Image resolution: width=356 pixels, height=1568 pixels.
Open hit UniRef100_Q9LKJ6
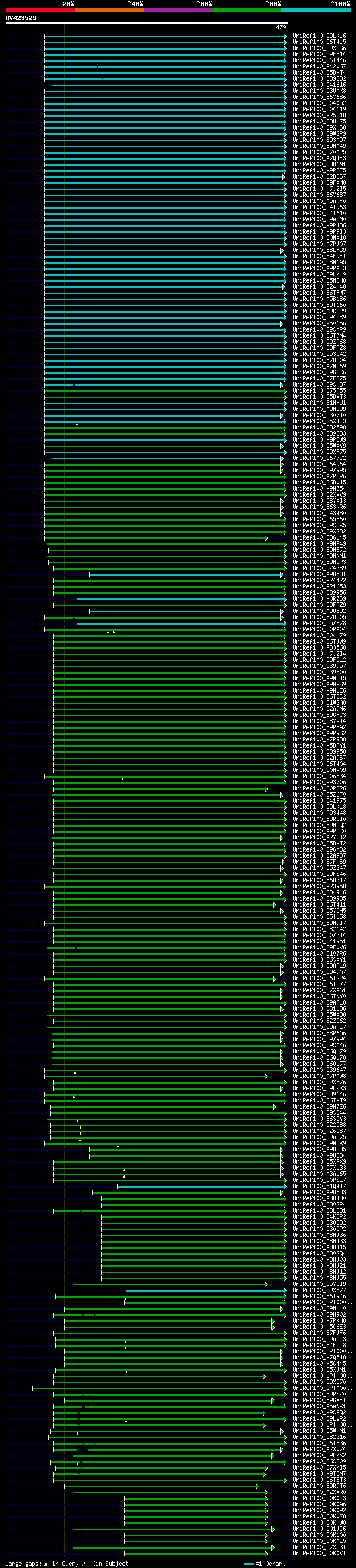(319, 36)
